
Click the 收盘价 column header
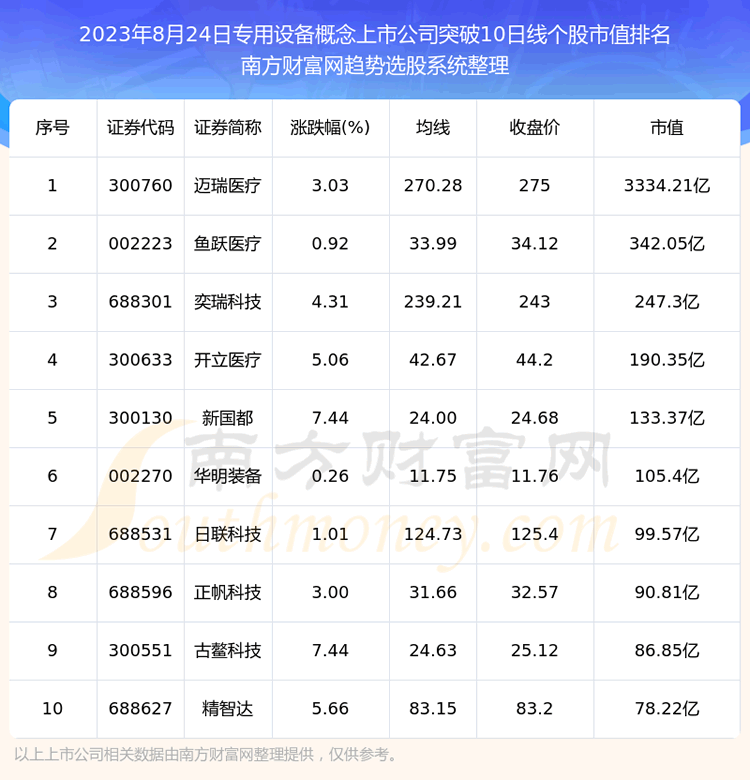click(x=535, y=128)
